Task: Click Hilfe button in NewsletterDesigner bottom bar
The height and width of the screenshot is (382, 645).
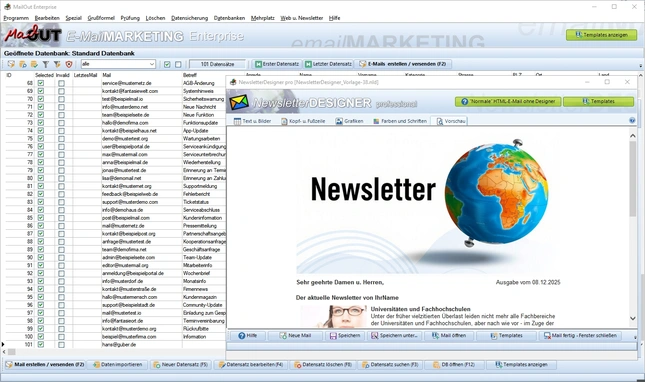Action: point(248,336)
